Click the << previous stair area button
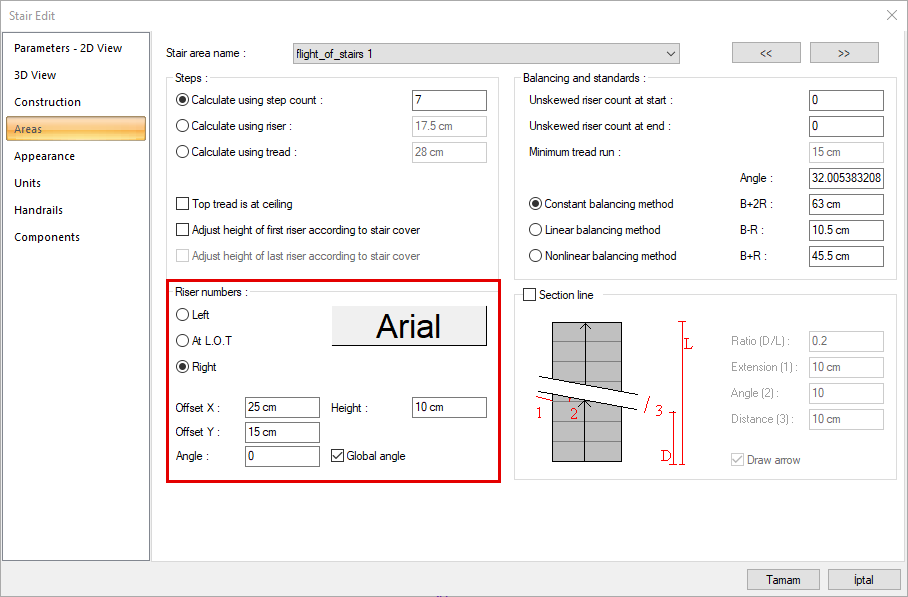This screenshot has height=597, width=908. click(x=766, y=52)
